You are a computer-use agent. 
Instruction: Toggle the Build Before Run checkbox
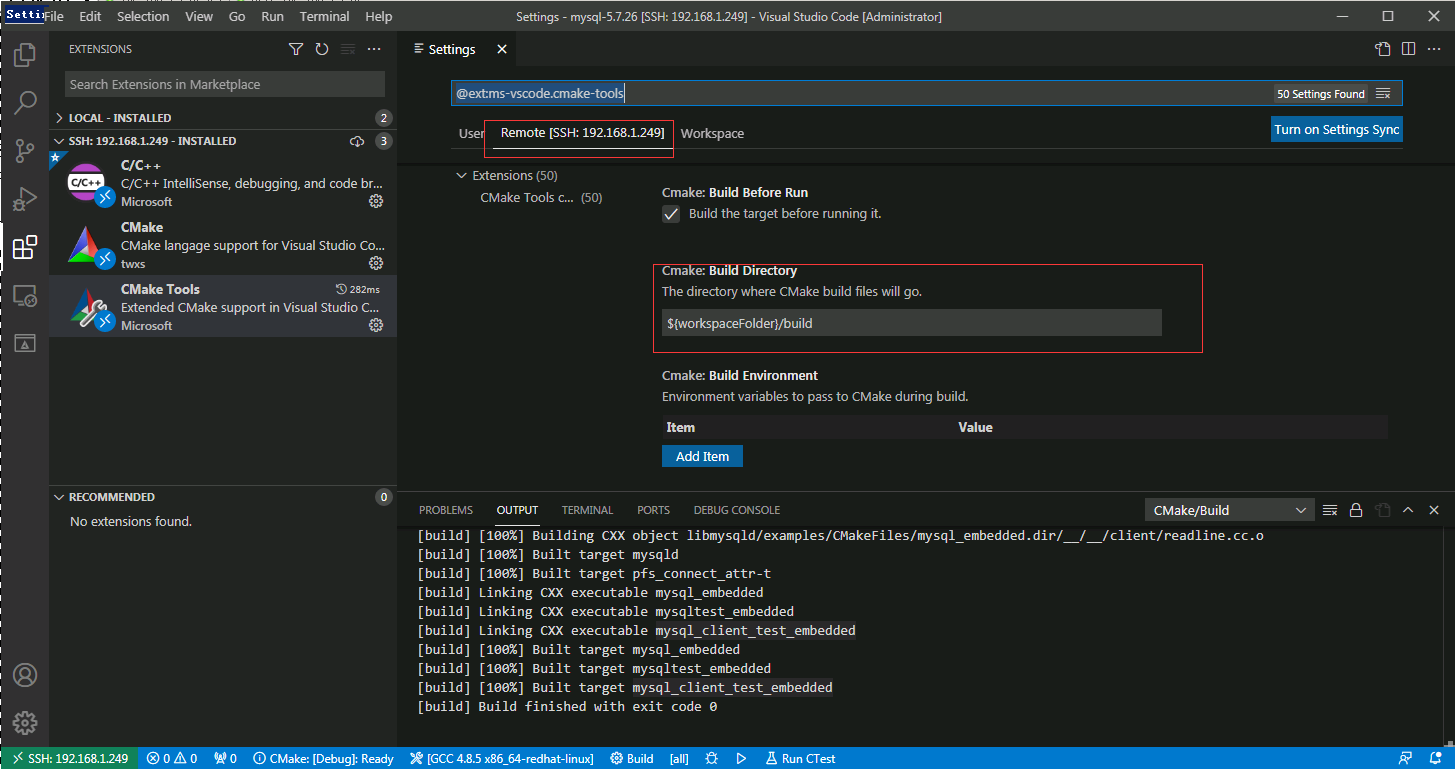671,214
